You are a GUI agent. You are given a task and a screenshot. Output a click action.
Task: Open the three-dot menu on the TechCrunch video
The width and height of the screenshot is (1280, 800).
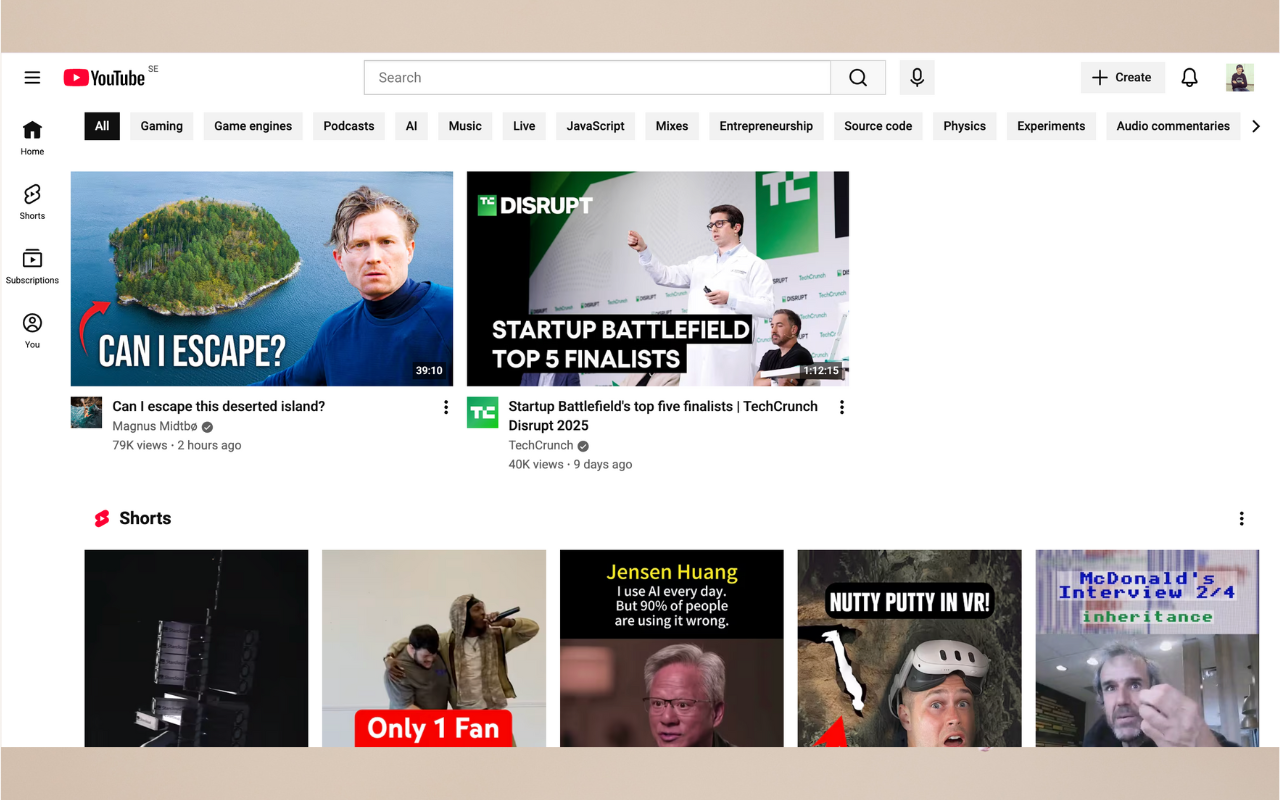[x=842, y=407]
